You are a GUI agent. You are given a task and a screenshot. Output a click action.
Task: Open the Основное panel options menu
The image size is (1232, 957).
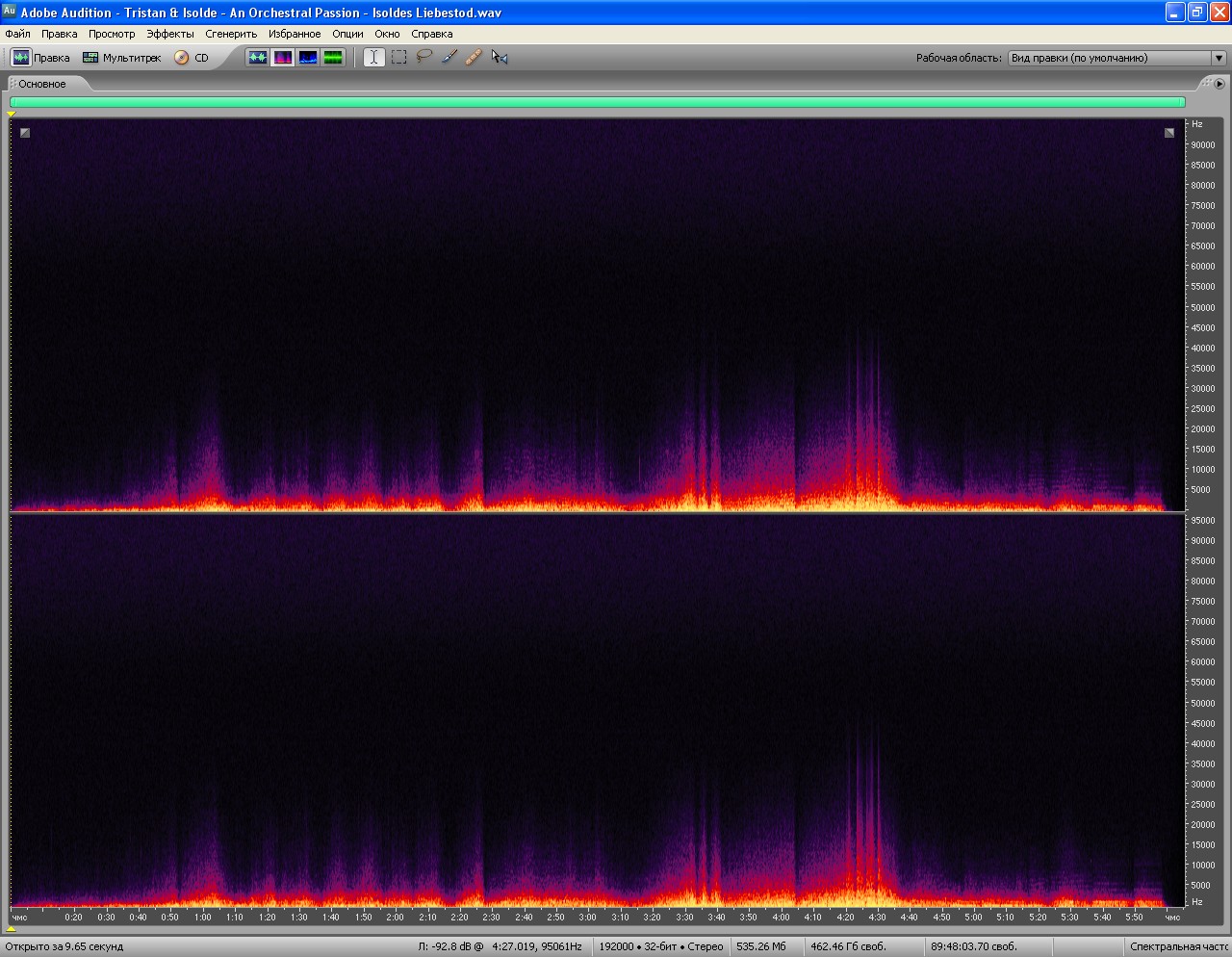point(1219,84)
